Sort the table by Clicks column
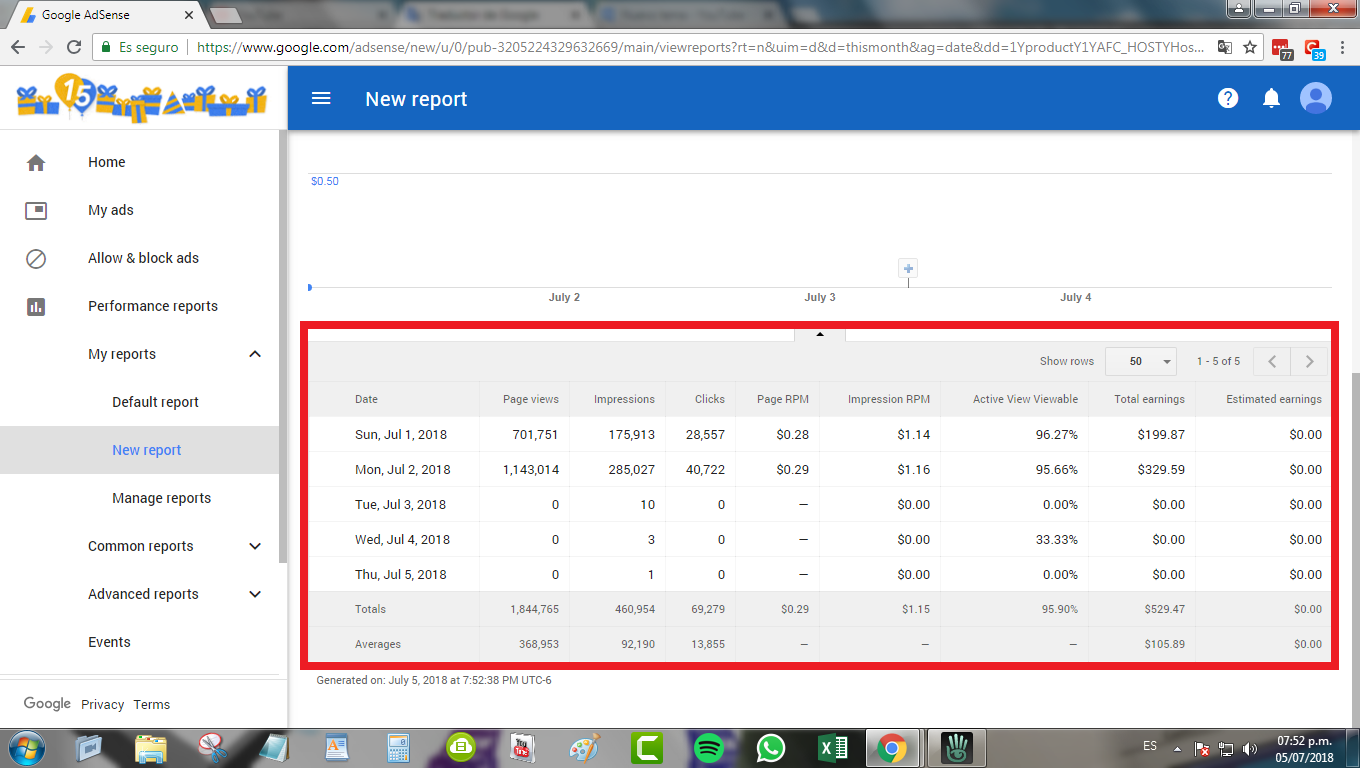1360x768 pixels. pos(710,399)
